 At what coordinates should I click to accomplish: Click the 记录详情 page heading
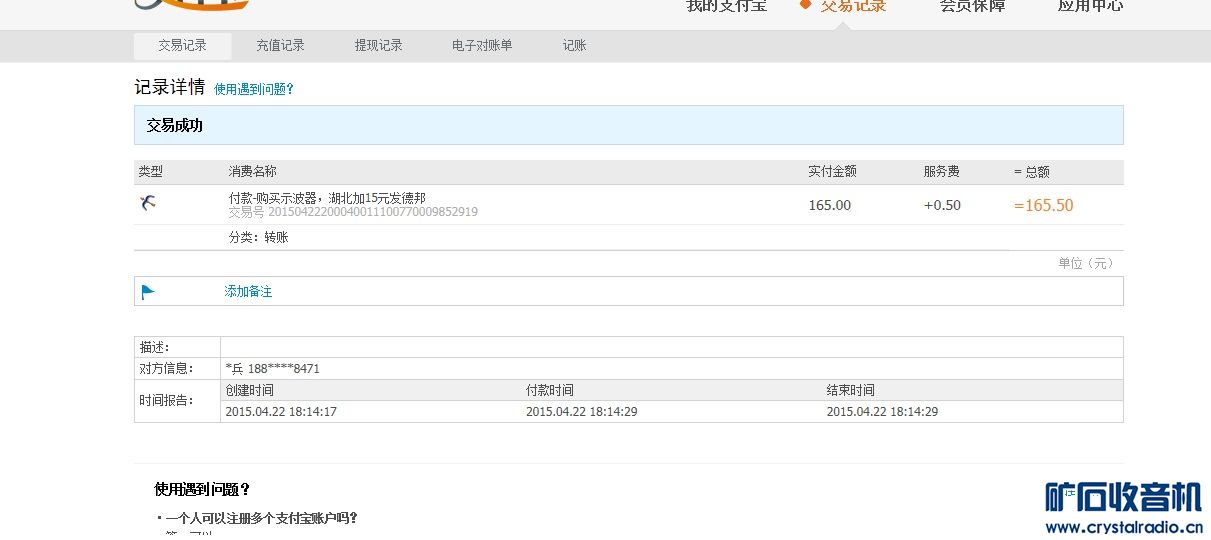coord(170,87)
